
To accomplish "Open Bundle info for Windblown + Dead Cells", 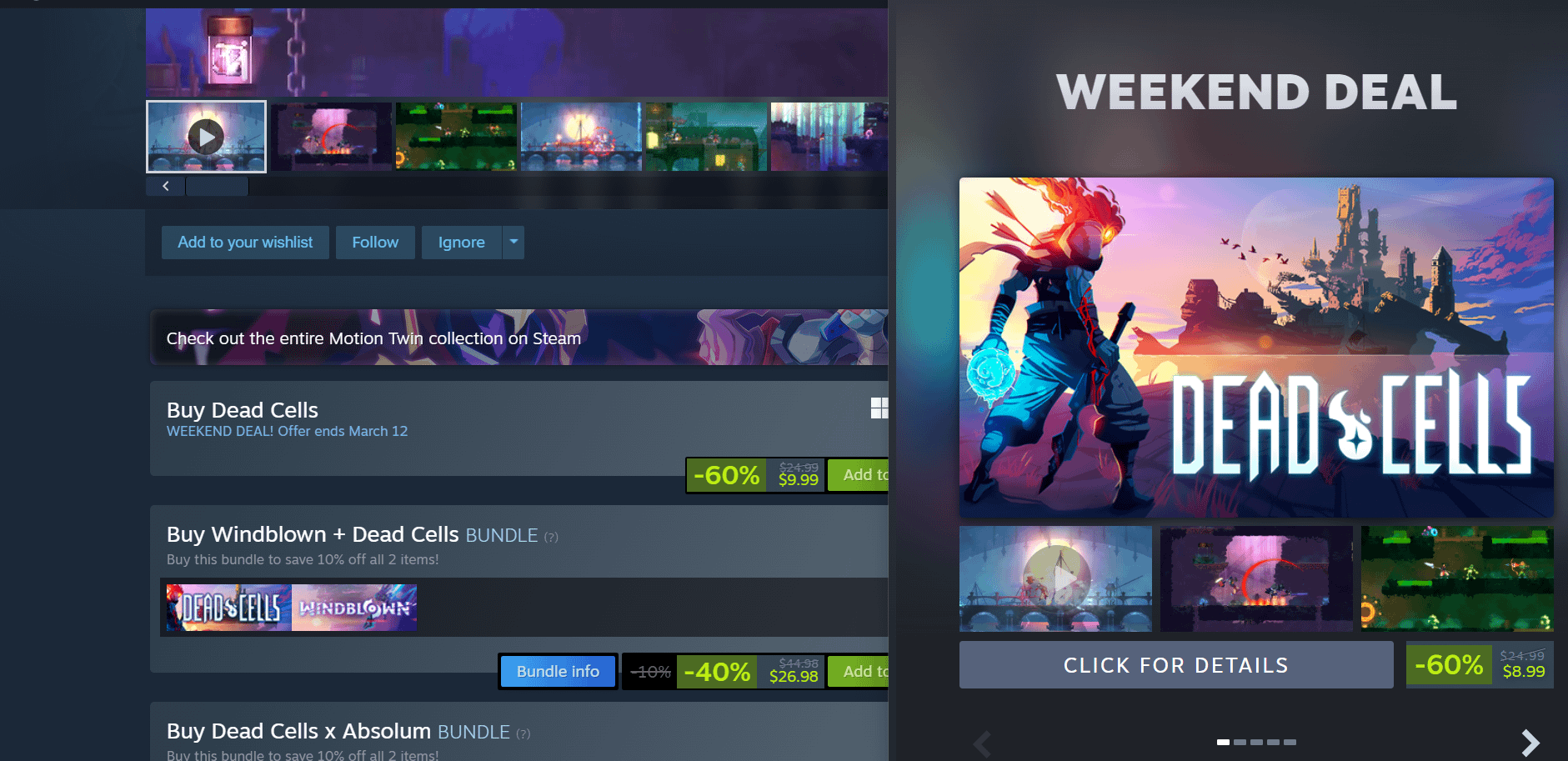I will [x=558, y=672].
